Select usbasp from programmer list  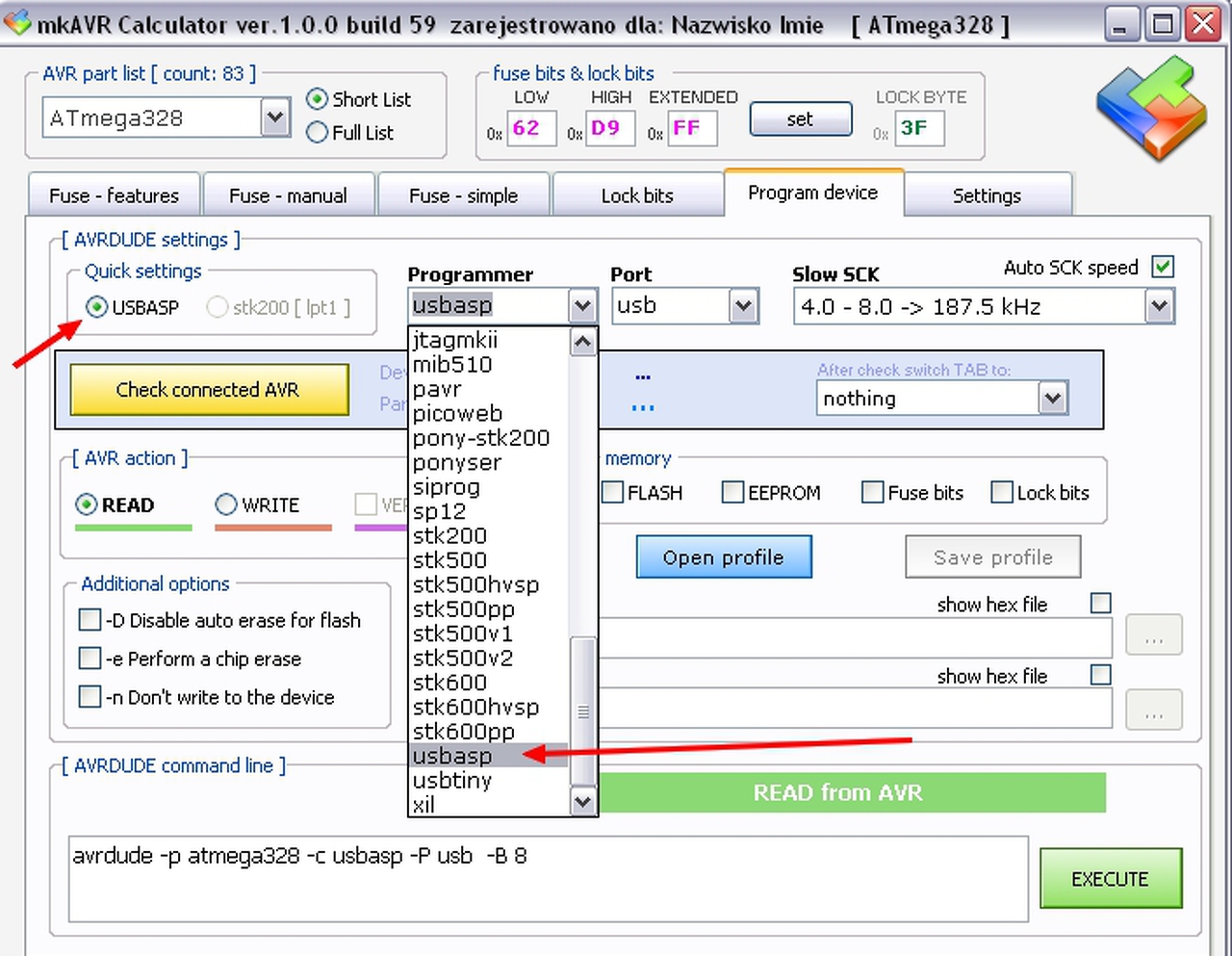click(489, 756)
